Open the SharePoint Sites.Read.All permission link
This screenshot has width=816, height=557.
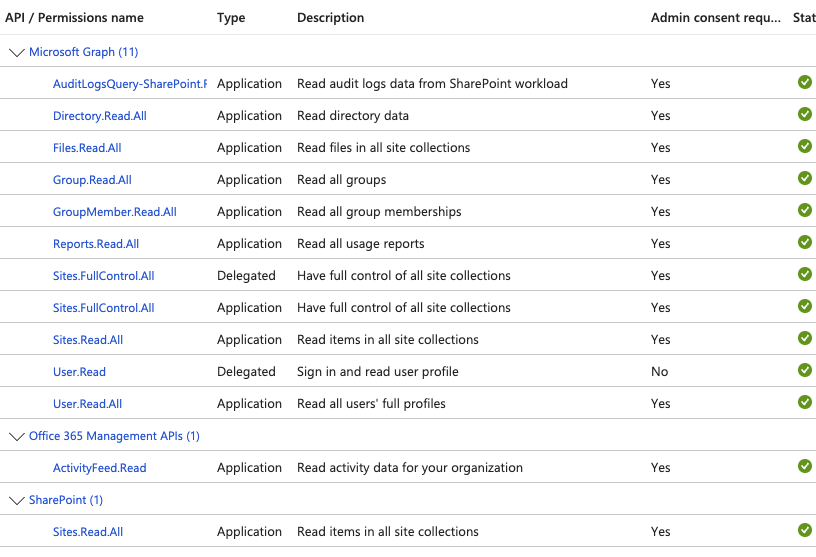click(x=88, y=532)
